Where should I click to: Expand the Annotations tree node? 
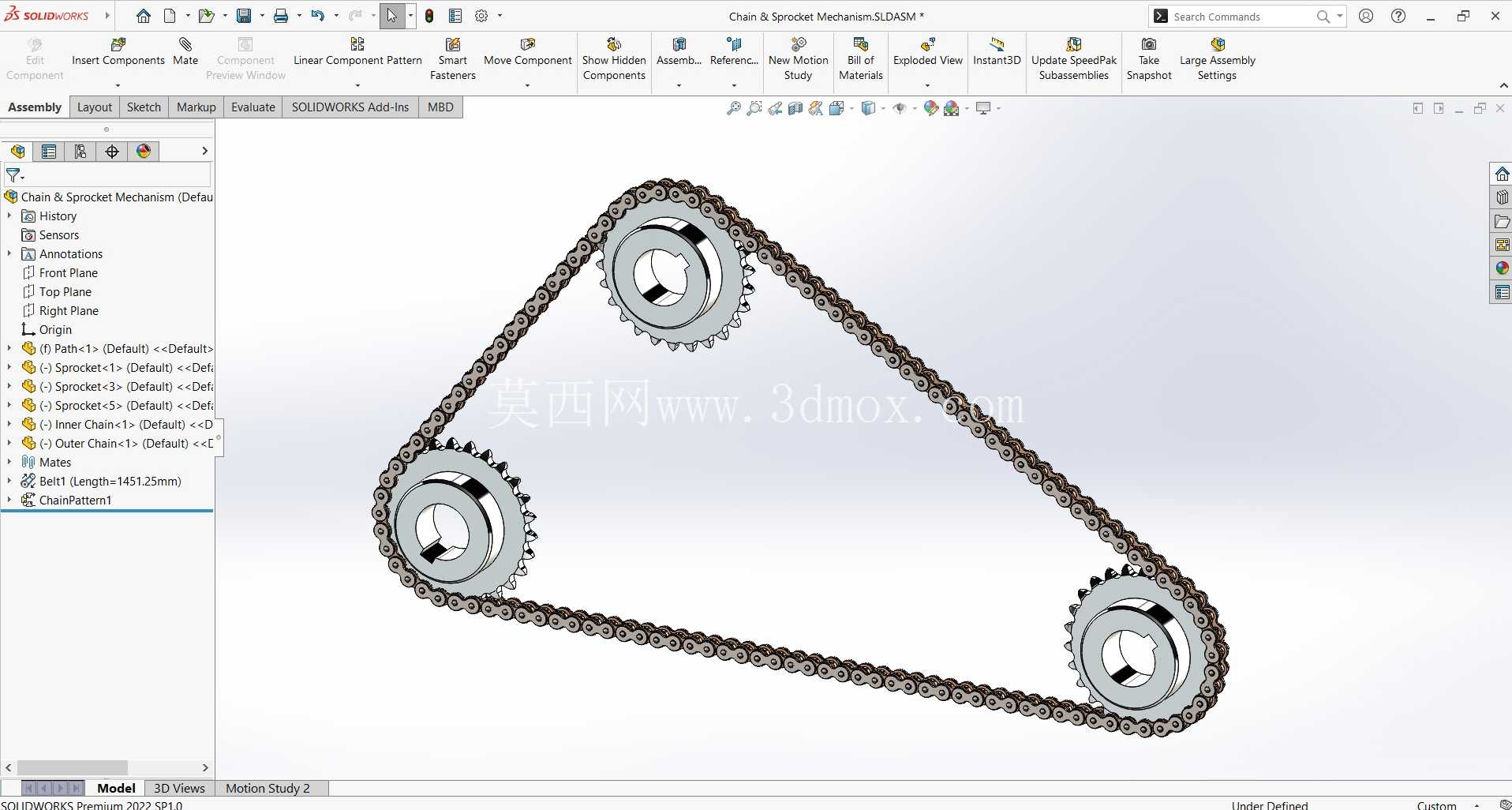(9, 253)
